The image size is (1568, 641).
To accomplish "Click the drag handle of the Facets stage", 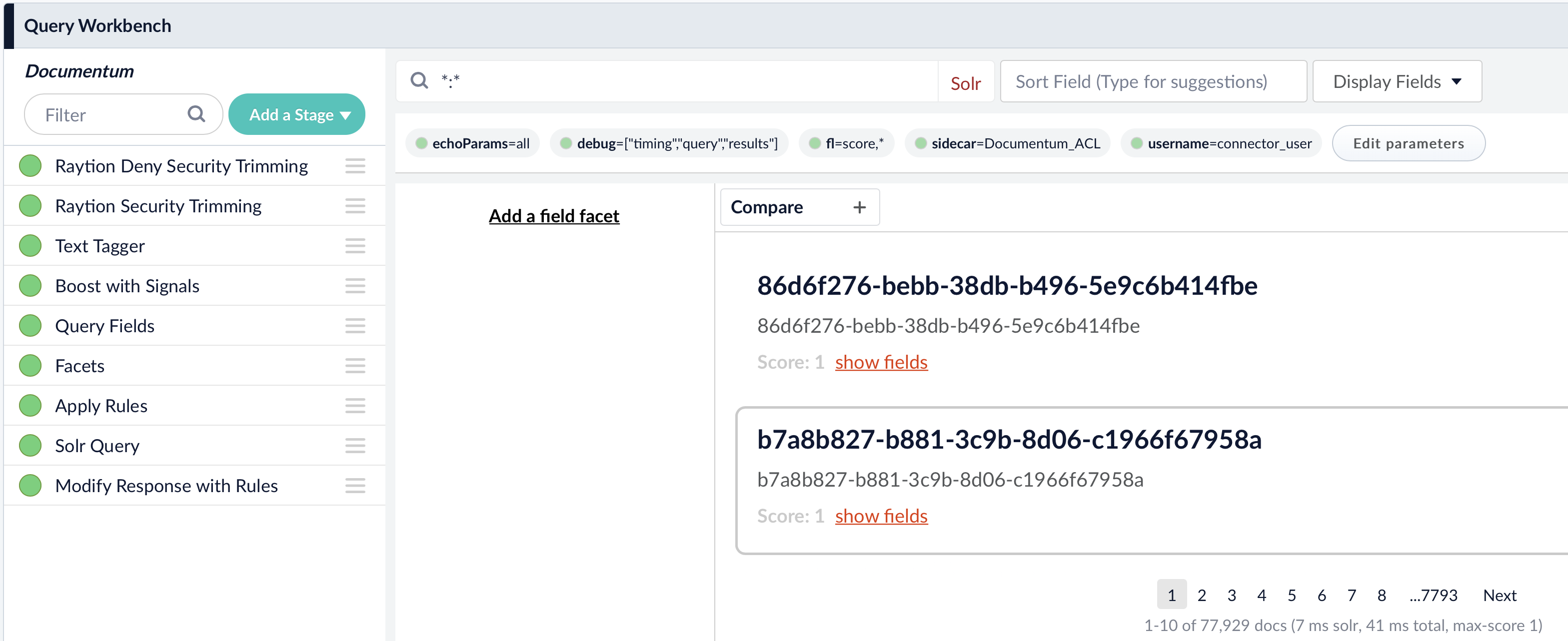I will tap(355, 366).
